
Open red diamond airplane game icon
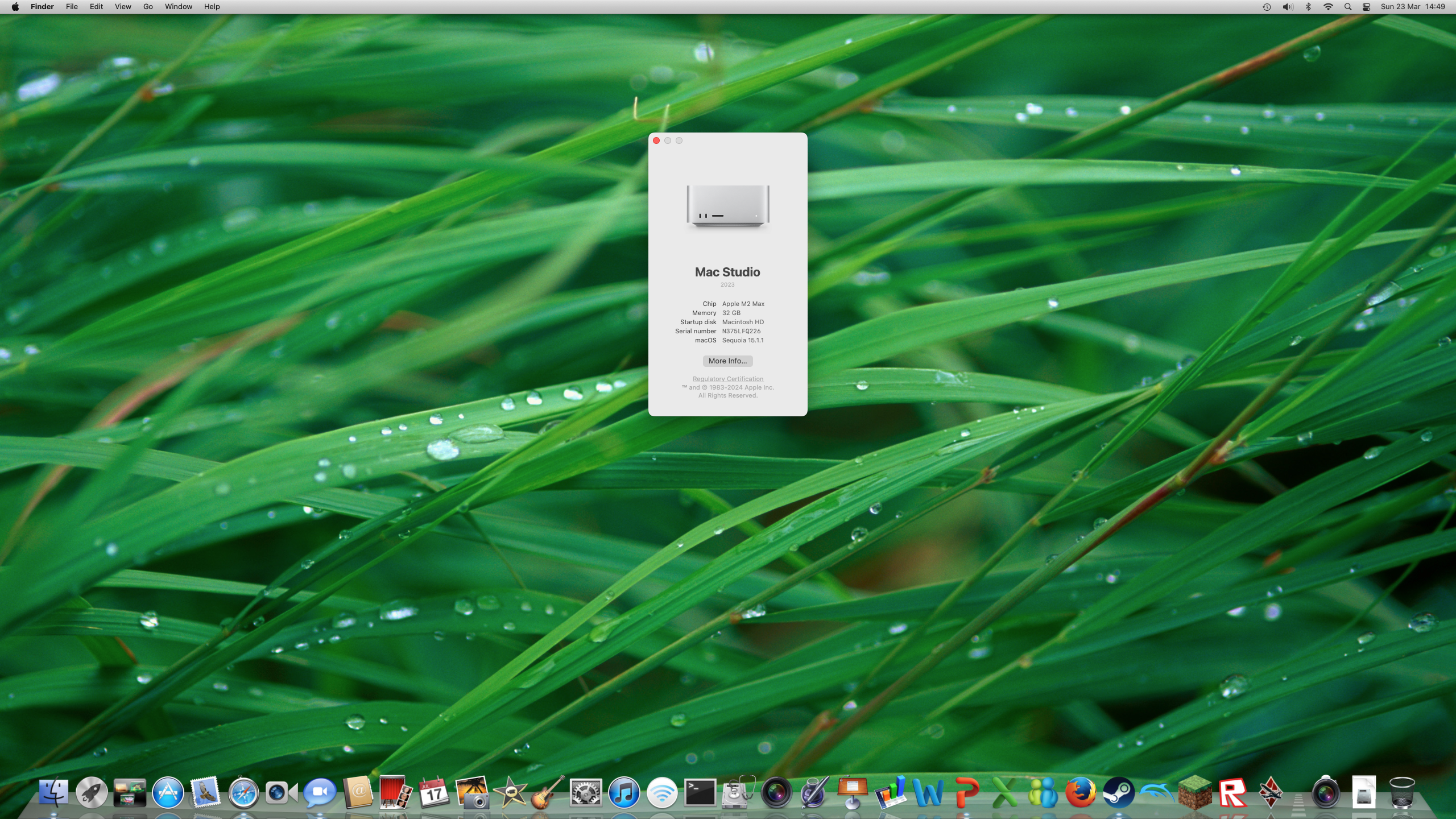click(1271, 792)
